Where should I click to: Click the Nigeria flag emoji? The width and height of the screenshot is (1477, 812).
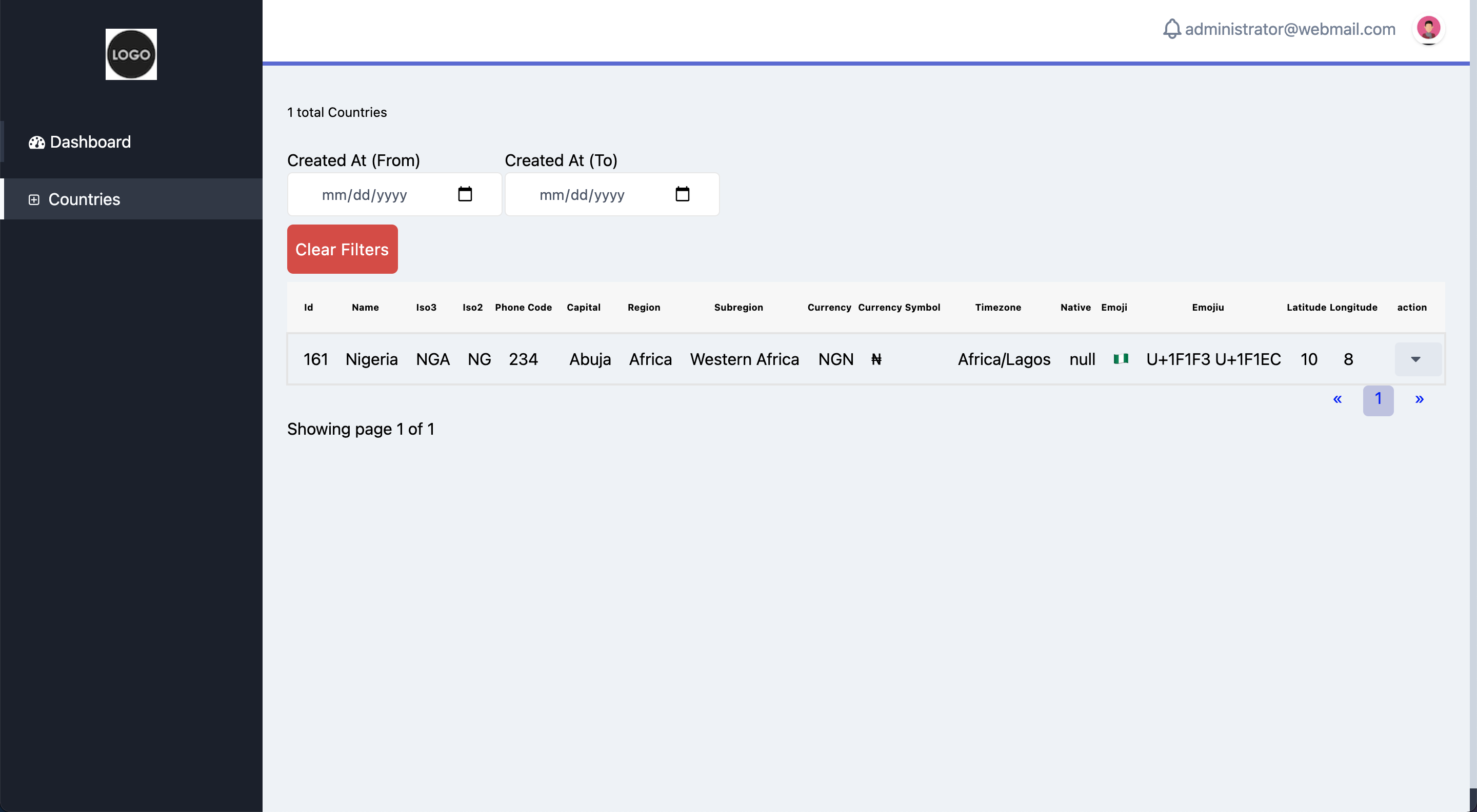1121,359
